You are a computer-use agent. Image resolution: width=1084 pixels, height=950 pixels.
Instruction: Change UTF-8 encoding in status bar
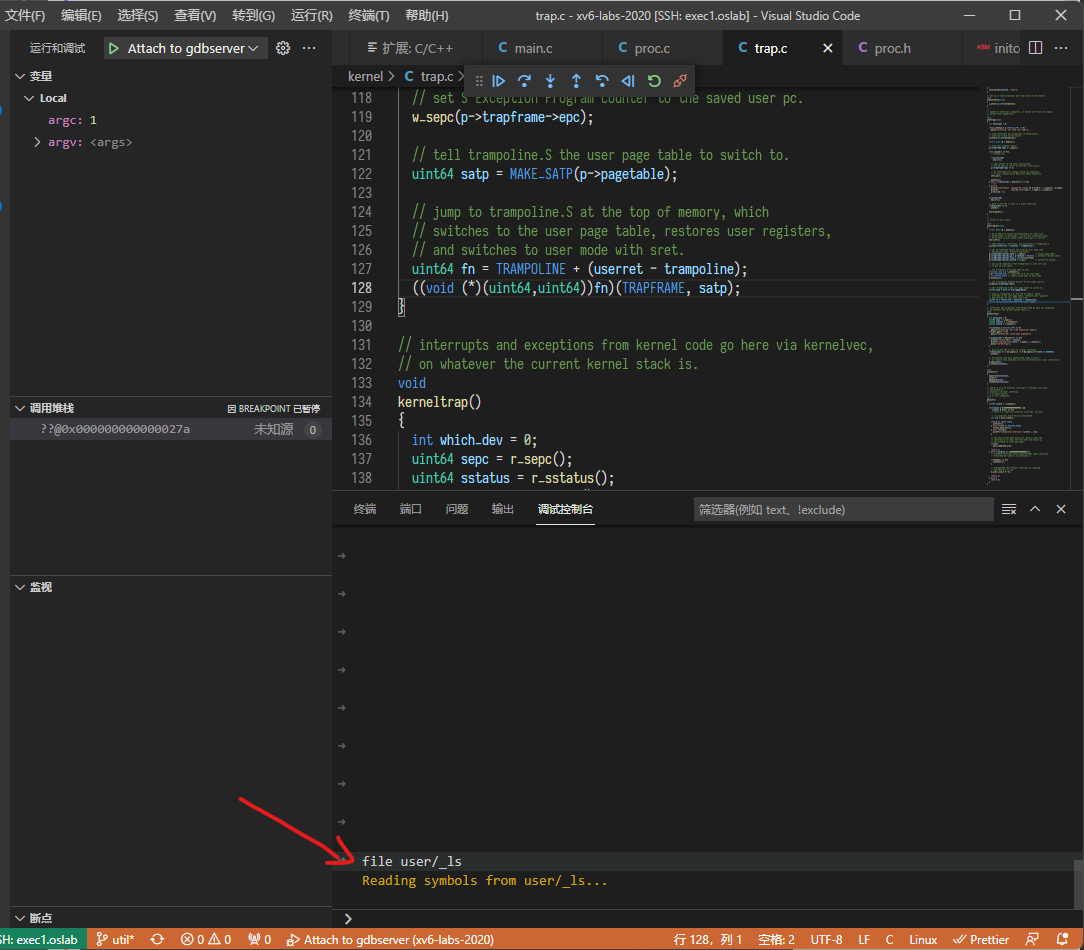[x=826, y=940]
